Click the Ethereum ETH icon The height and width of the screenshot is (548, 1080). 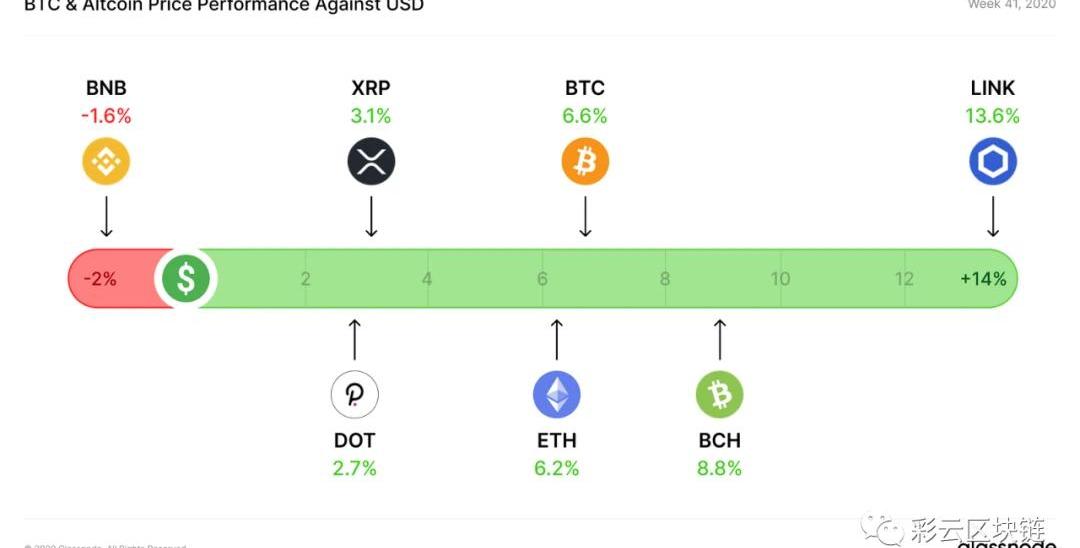[557, 394]
